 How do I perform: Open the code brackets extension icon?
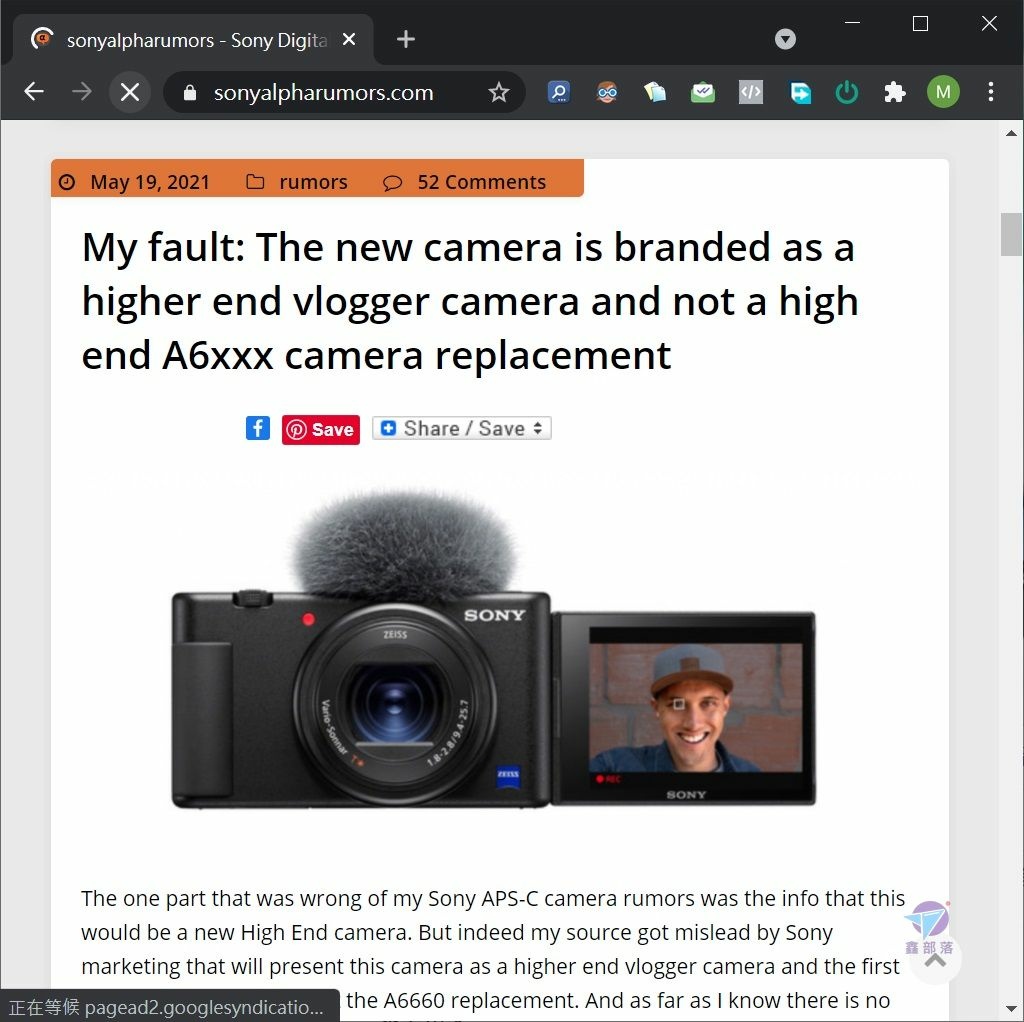[750, 92]
